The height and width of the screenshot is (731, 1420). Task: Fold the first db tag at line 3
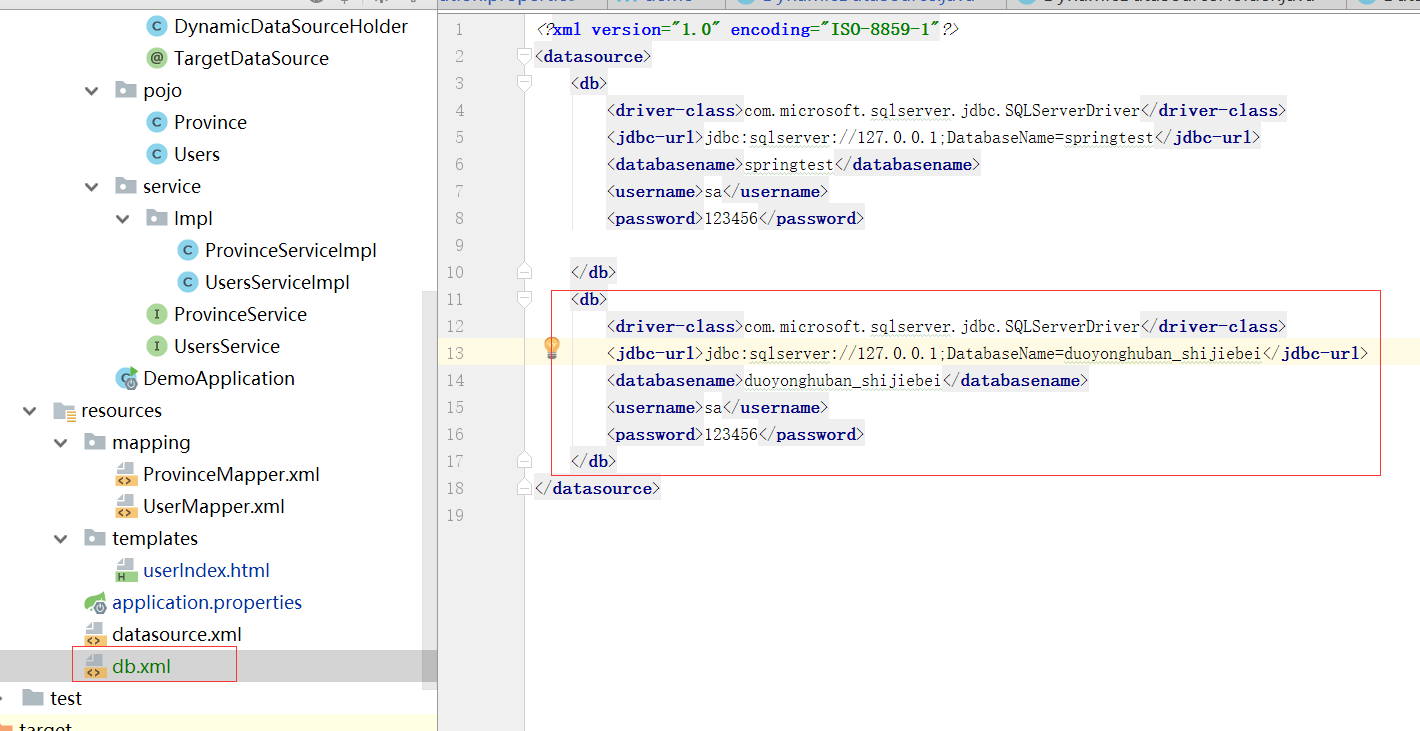pyautogui.click(x=523, y=83)
